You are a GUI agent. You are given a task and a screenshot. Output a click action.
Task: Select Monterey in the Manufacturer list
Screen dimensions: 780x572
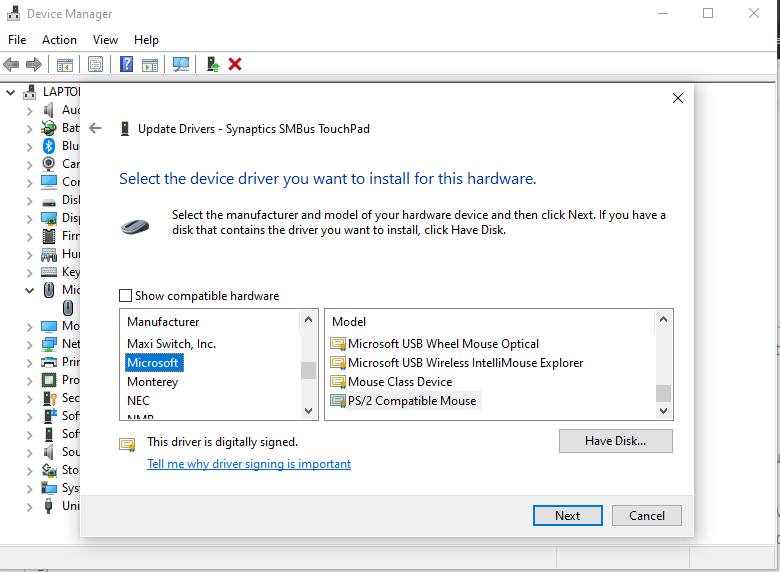pos(152,382)
